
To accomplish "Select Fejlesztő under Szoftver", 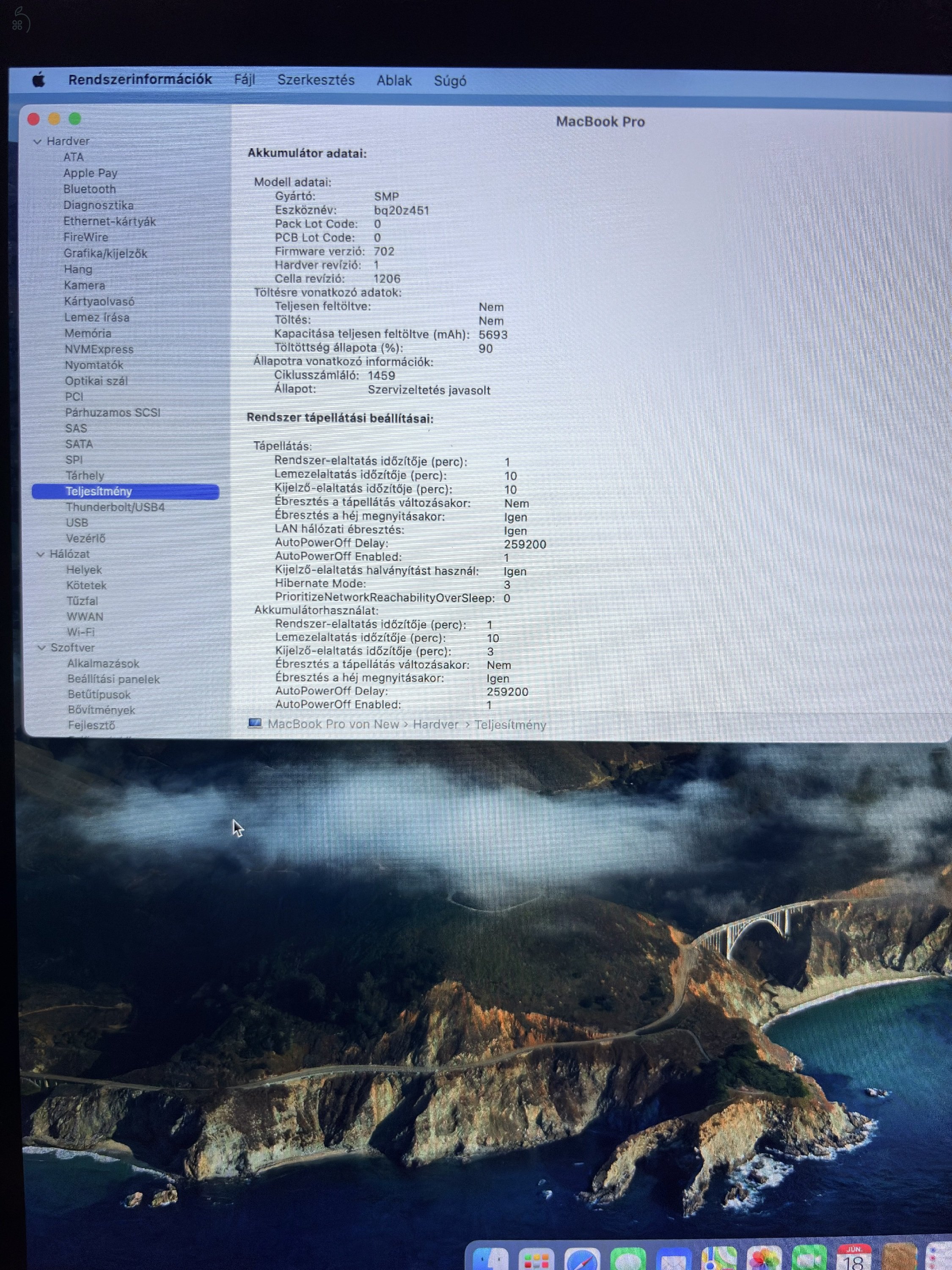I will (91, 725).
